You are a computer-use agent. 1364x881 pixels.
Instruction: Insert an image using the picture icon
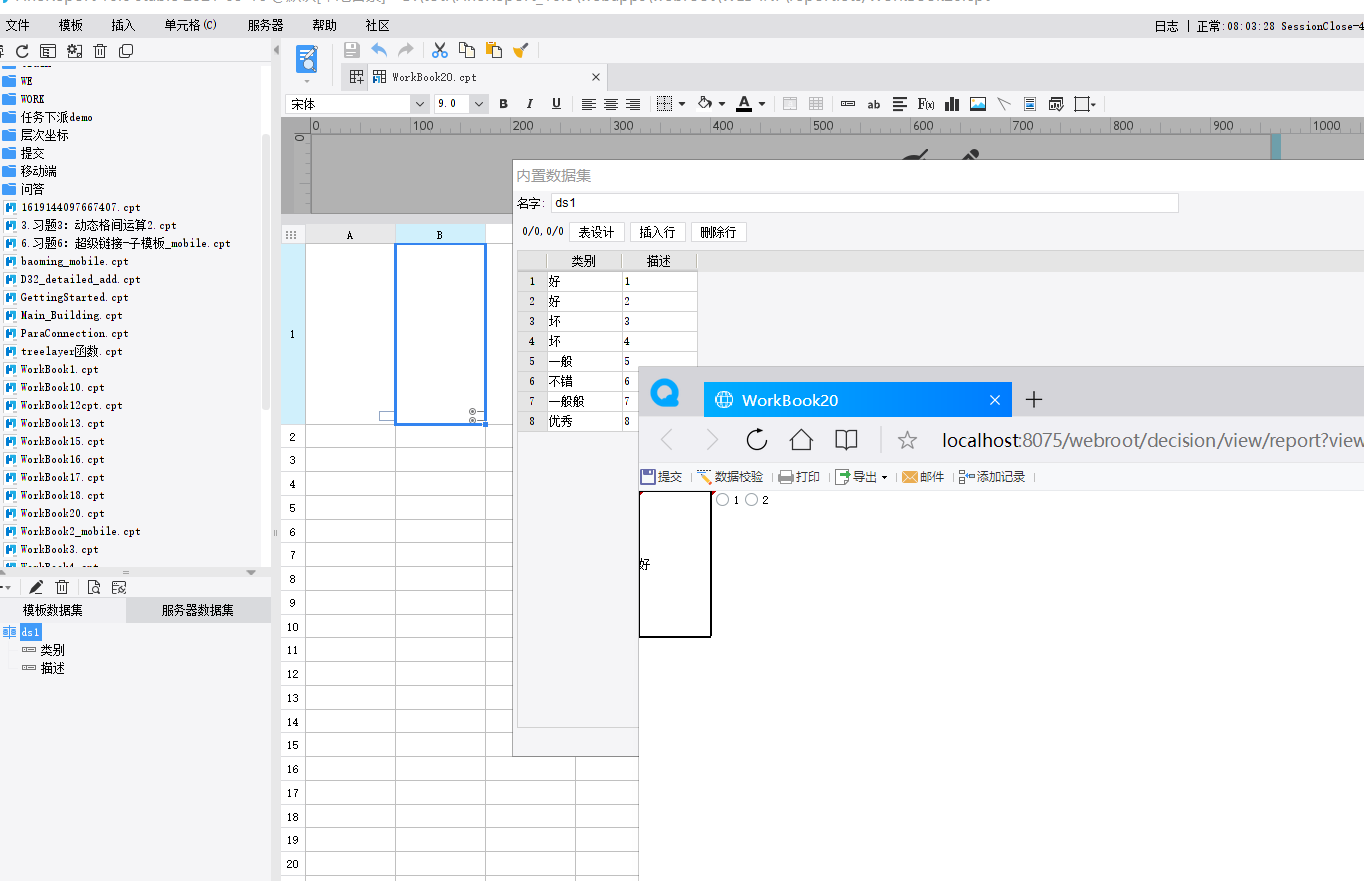coord(978,104)
